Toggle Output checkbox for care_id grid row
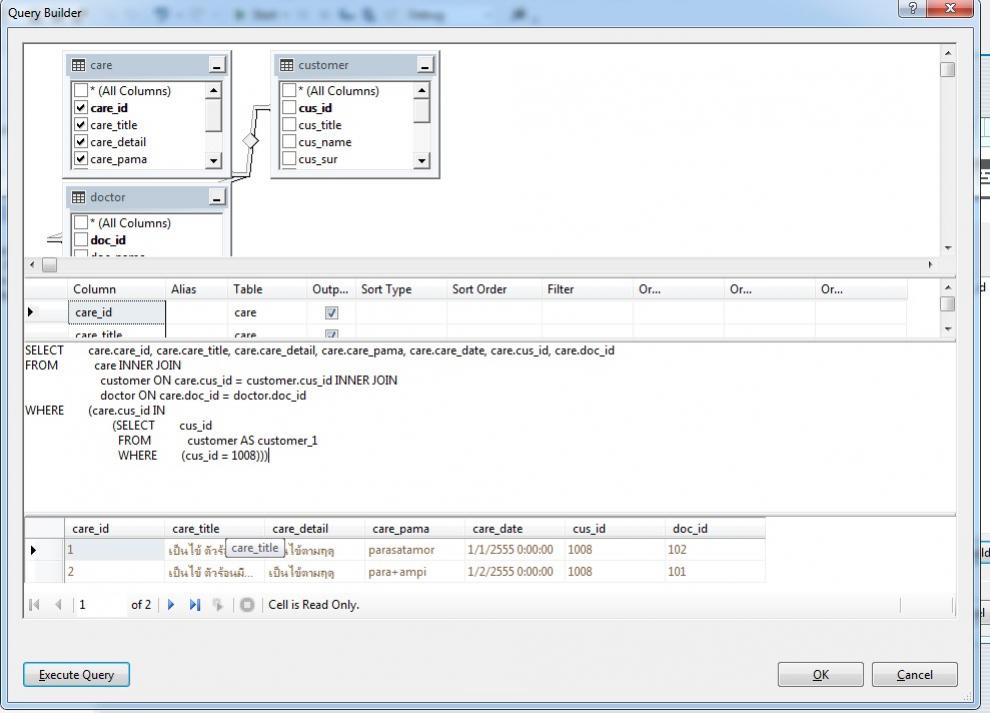The height and width of the screenshot is (713, 990). tap(331, 313)
